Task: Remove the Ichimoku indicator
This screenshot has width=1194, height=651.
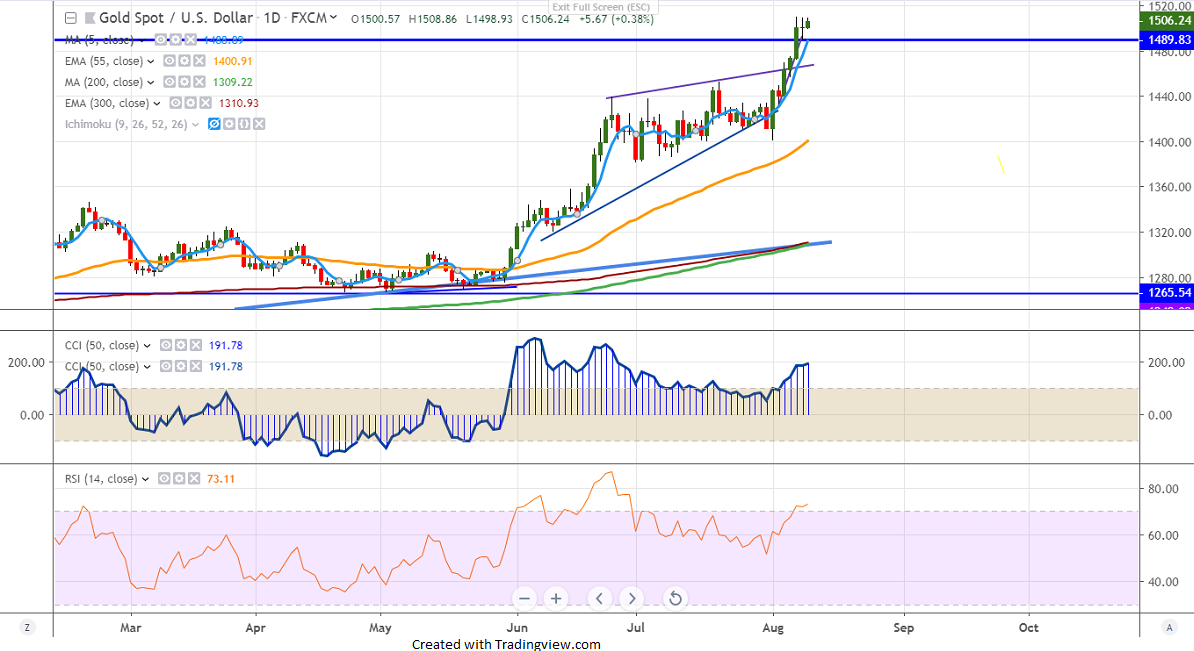Action: [x=259, y=124]
